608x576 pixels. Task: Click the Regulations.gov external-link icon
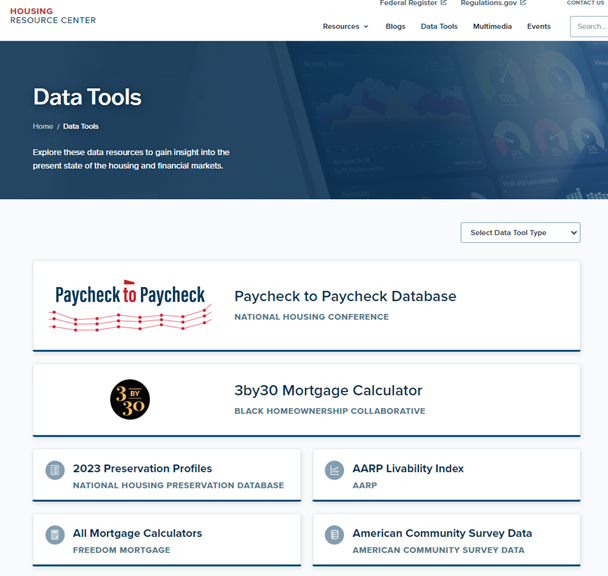click(x=523, y=3)
